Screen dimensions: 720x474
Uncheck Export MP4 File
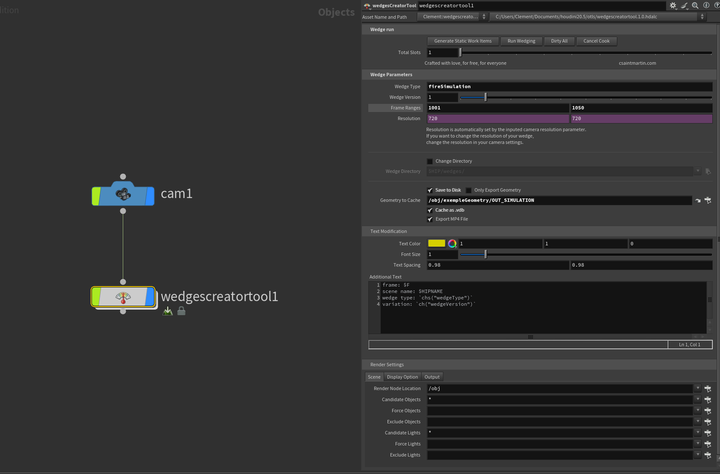click(430, 219)
